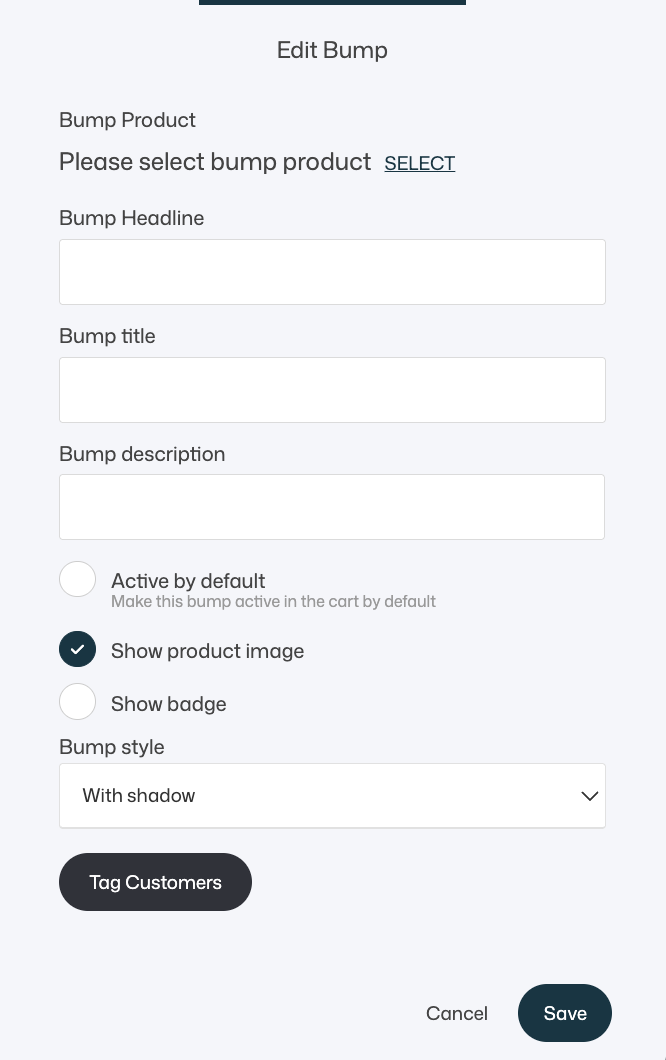Click the Bump style label

(112, 747)
